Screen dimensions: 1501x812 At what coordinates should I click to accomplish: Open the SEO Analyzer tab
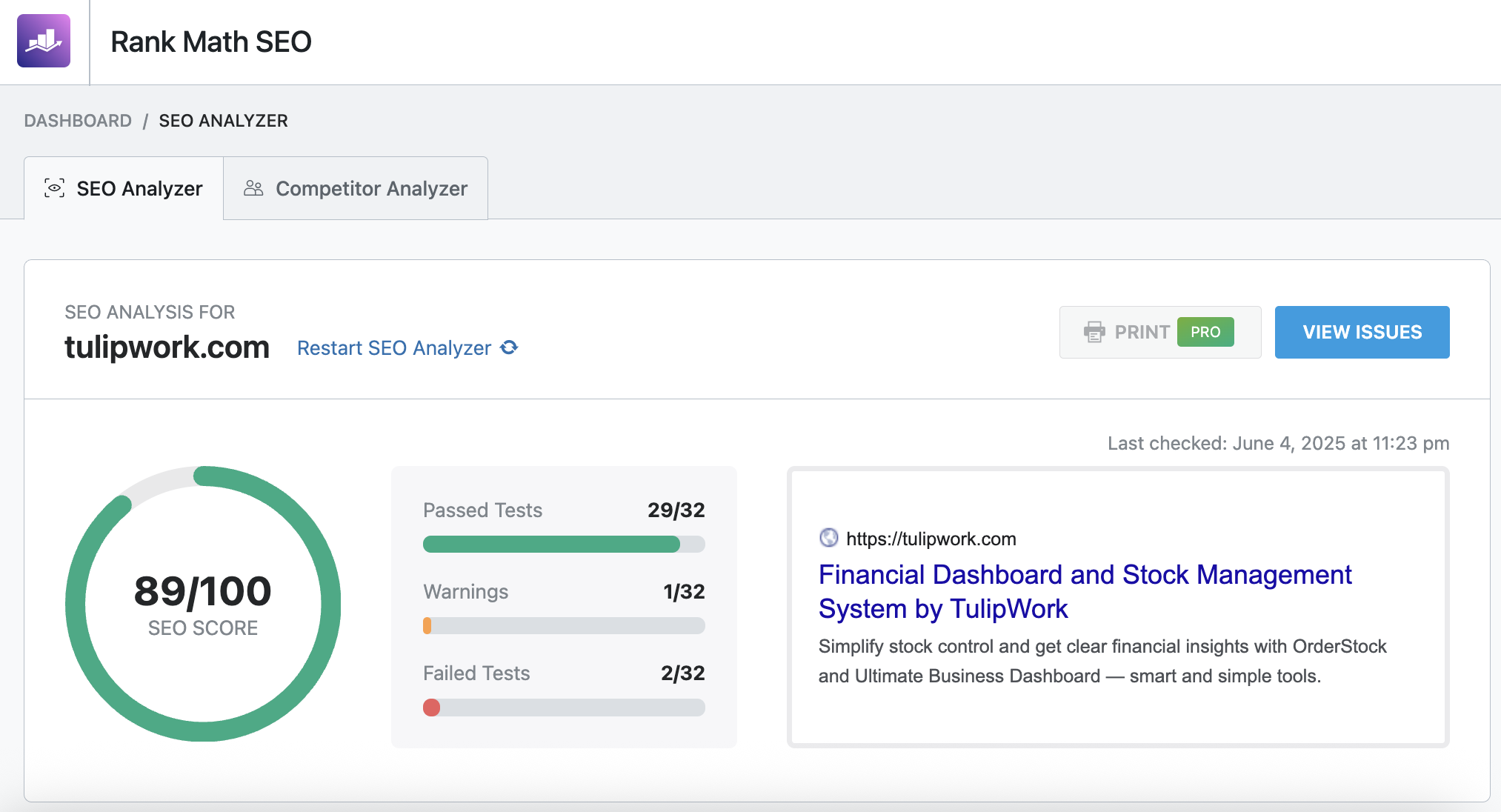tap(124, 188)
